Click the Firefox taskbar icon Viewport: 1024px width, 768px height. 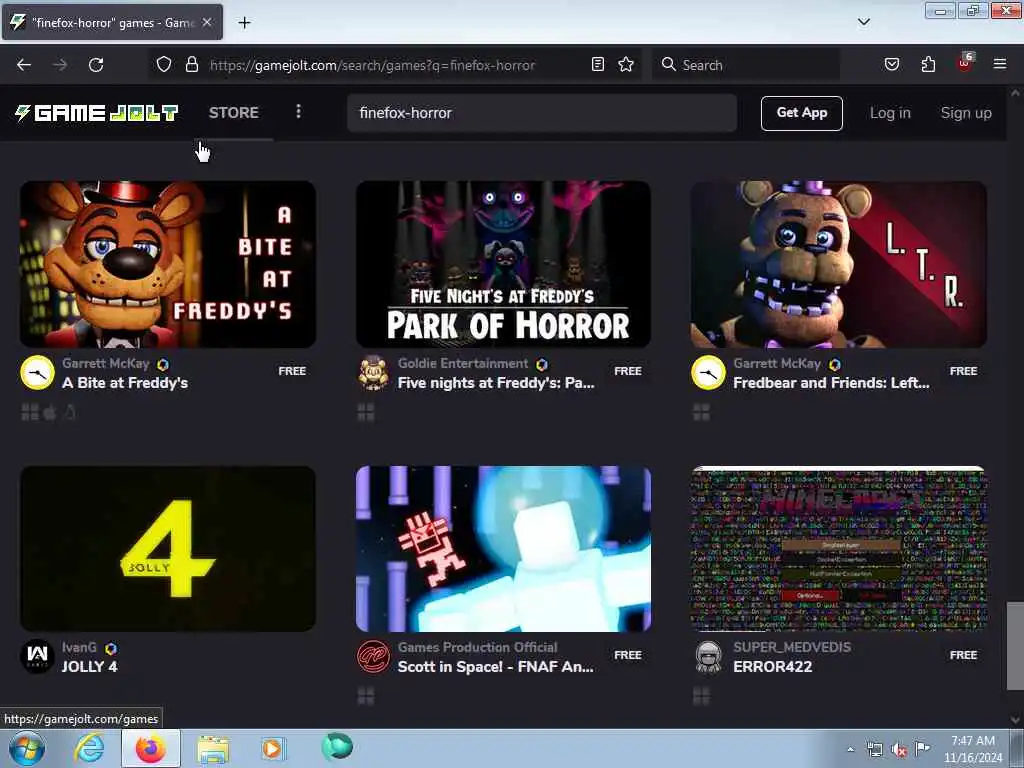pos(151,749)
